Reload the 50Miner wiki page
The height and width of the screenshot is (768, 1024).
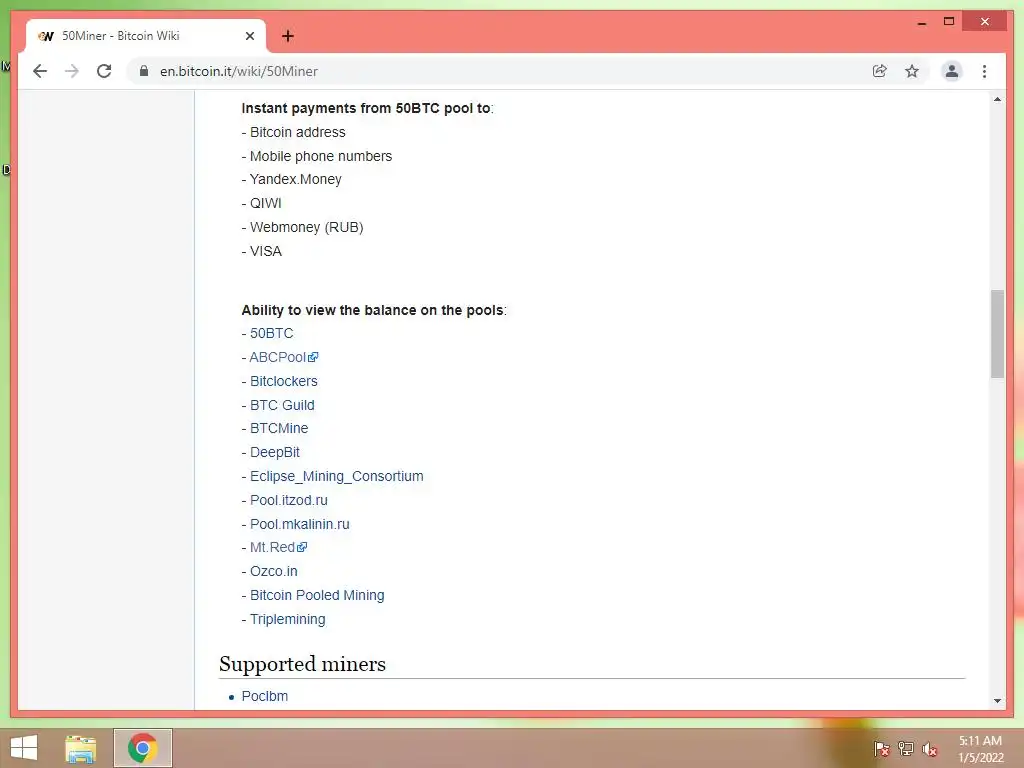coord(104,71)
